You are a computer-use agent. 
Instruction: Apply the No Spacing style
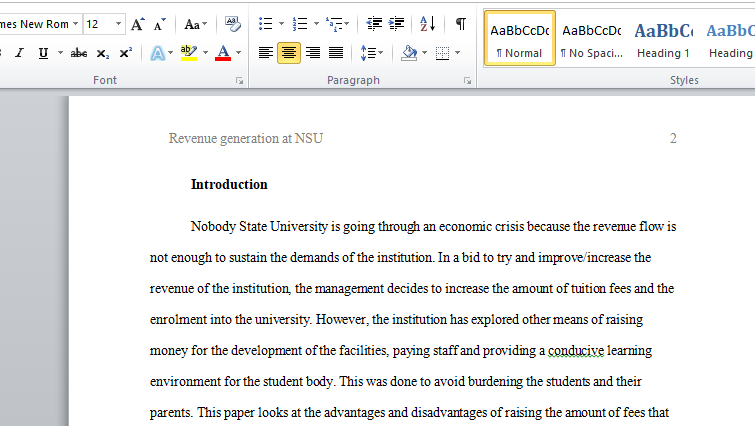(x=592, y=38)
